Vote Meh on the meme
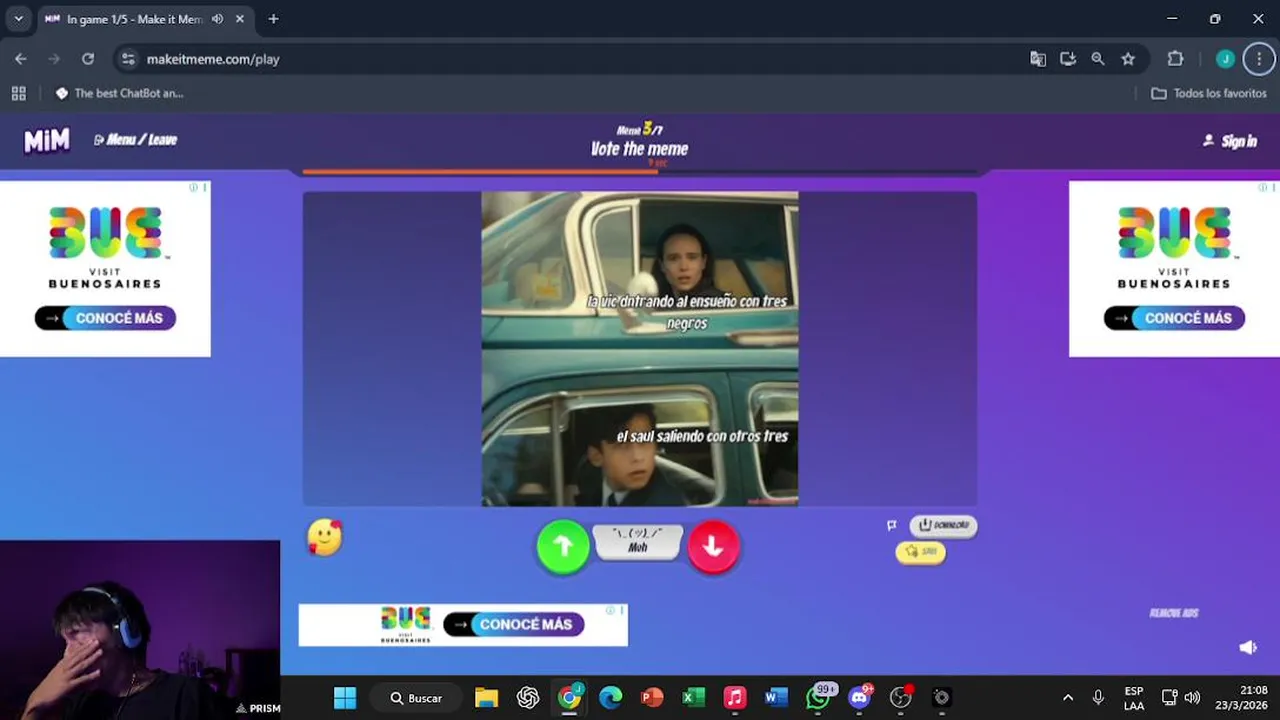 tap(638, 542)
